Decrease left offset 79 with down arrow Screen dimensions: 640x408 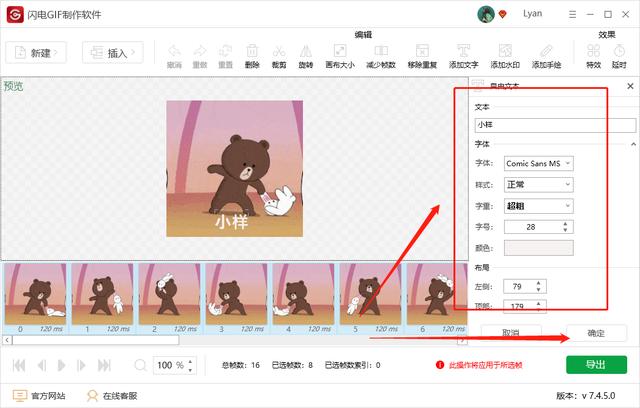pos(538,290)
